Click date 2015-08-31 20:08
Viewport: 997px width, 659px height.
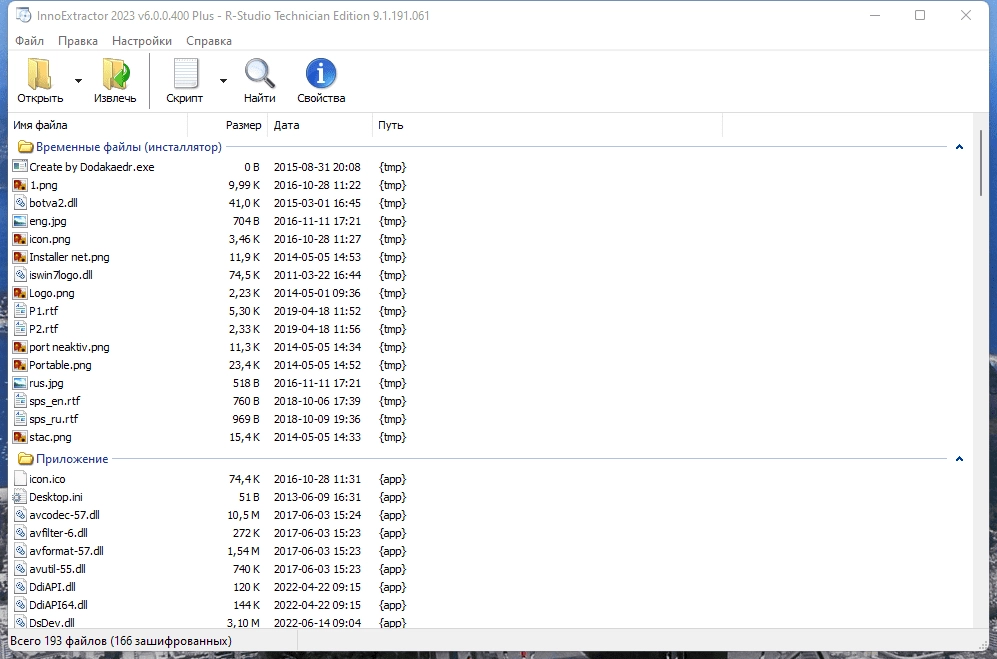click(x=317, y=167)
